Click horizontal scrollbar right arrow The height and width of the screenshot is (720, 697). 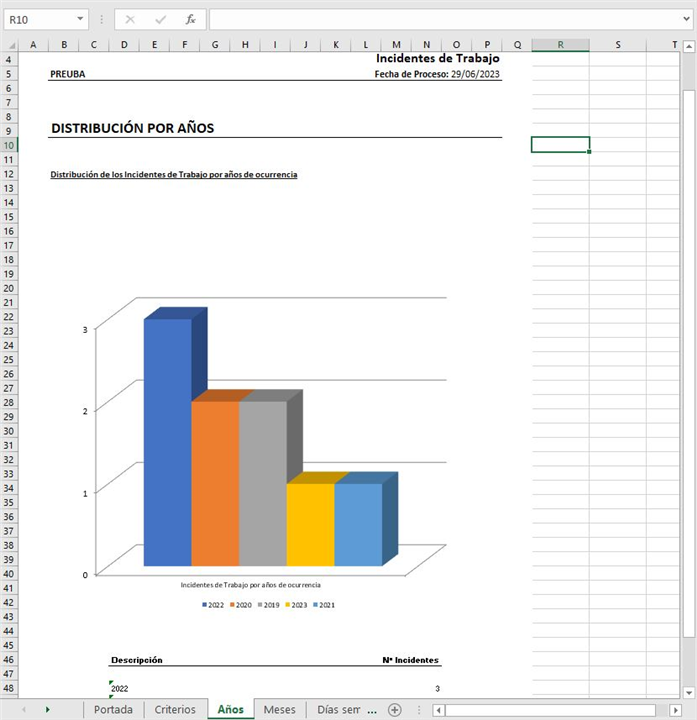674,709
